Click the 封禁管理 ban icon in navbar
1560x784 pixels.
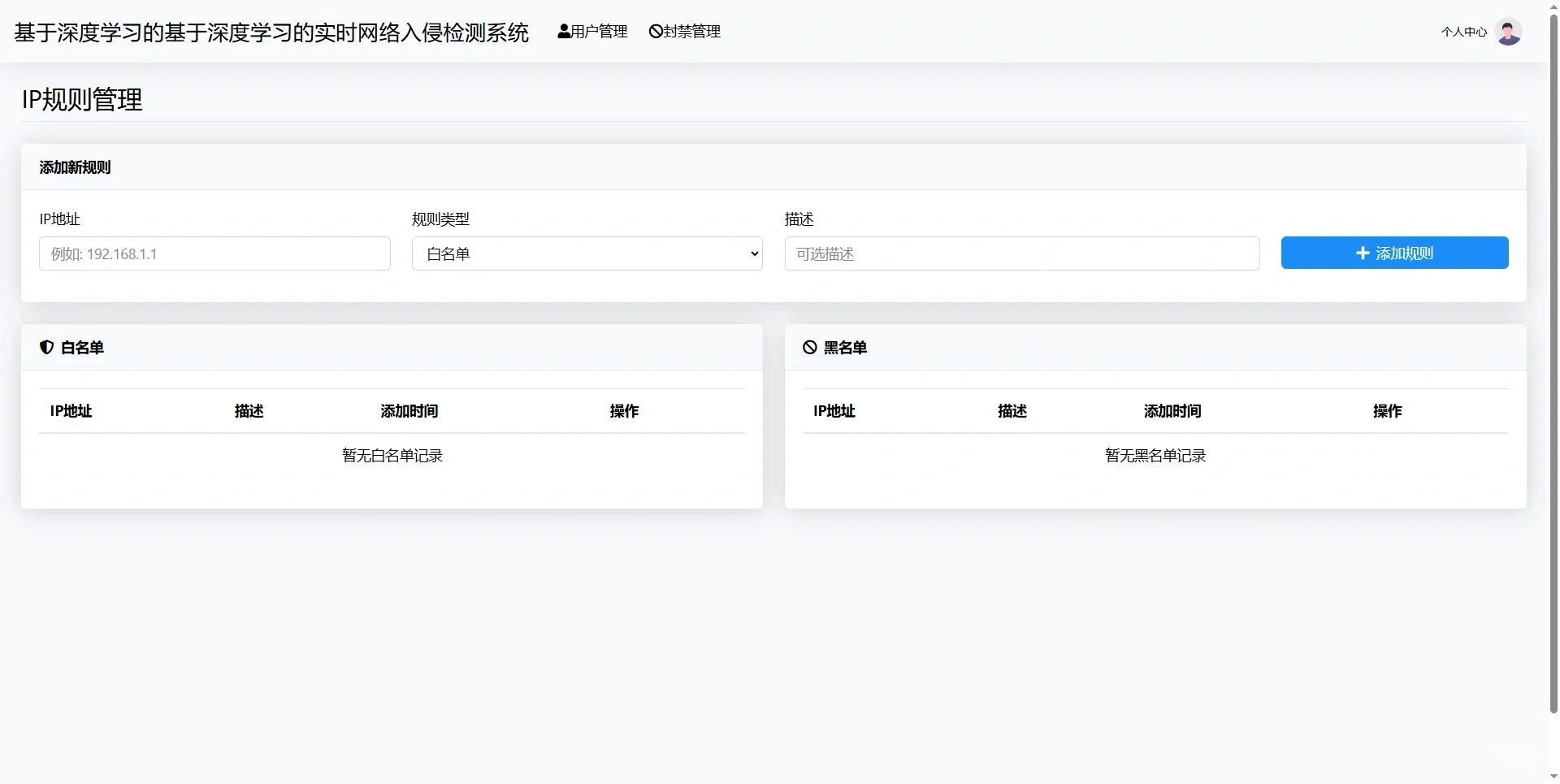point(655,32)
